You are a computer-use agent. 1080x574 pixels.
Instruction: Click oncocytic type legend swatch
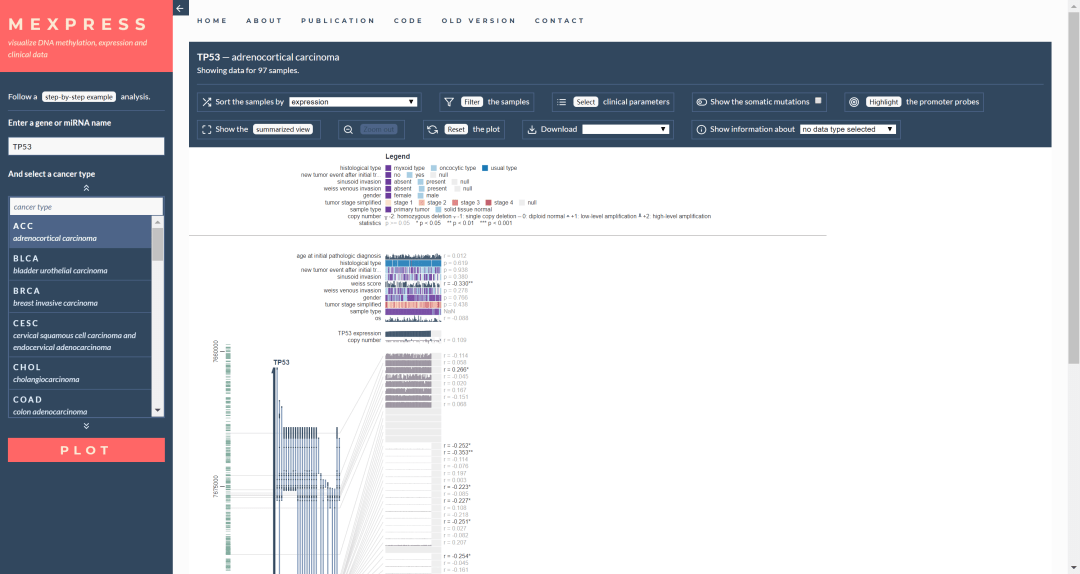point(434,168)
